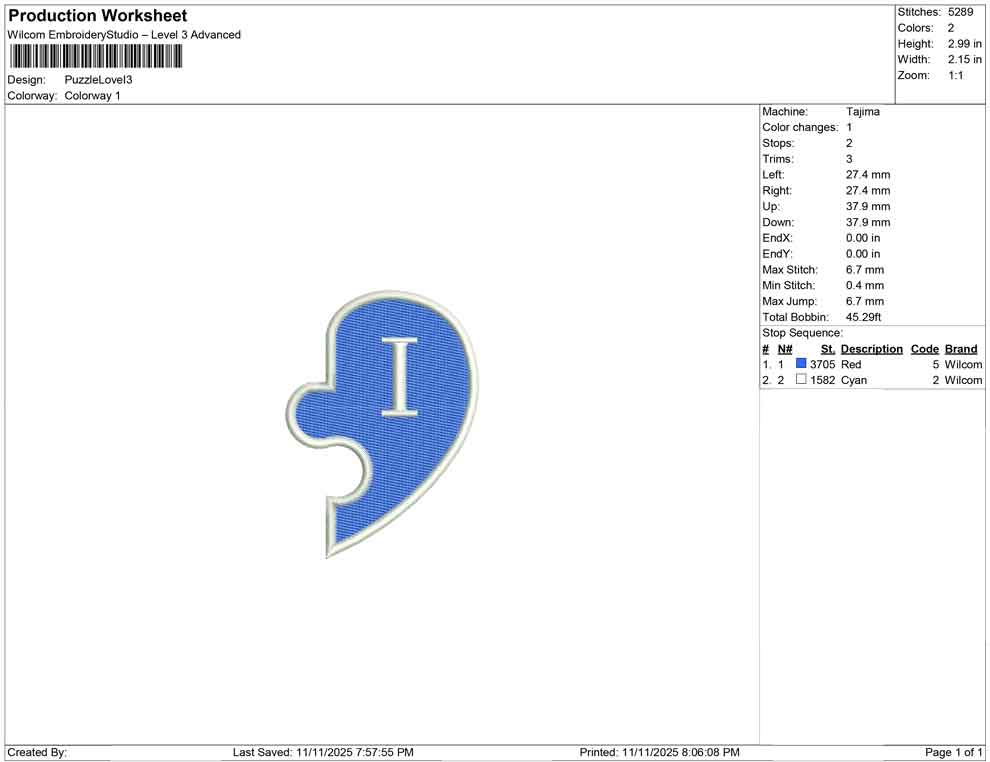Click the Total Bobbin value 45.29ft
Screen dimensions: 990x762
click(x=864, y=317)
